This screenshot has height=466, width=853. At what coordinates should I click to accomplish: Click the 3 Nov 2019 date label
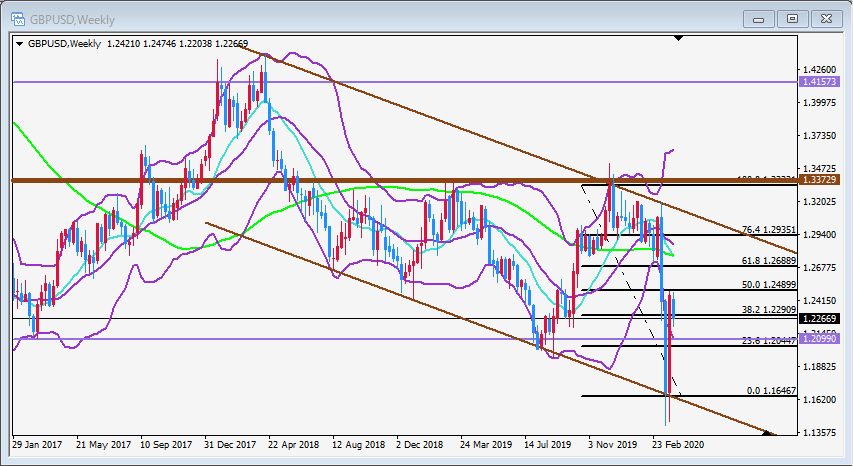pyautogui.click(x=612, y=444)
